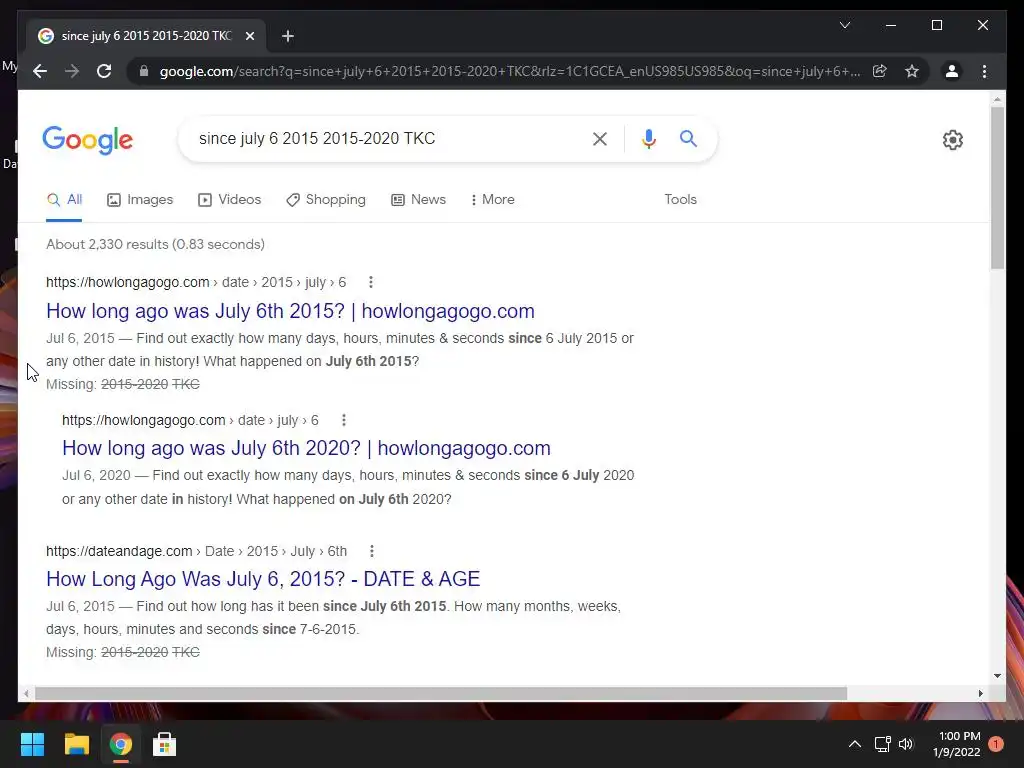Screen dimensions: 1024x768
Task: Select the All results tab
Action: 64,200
